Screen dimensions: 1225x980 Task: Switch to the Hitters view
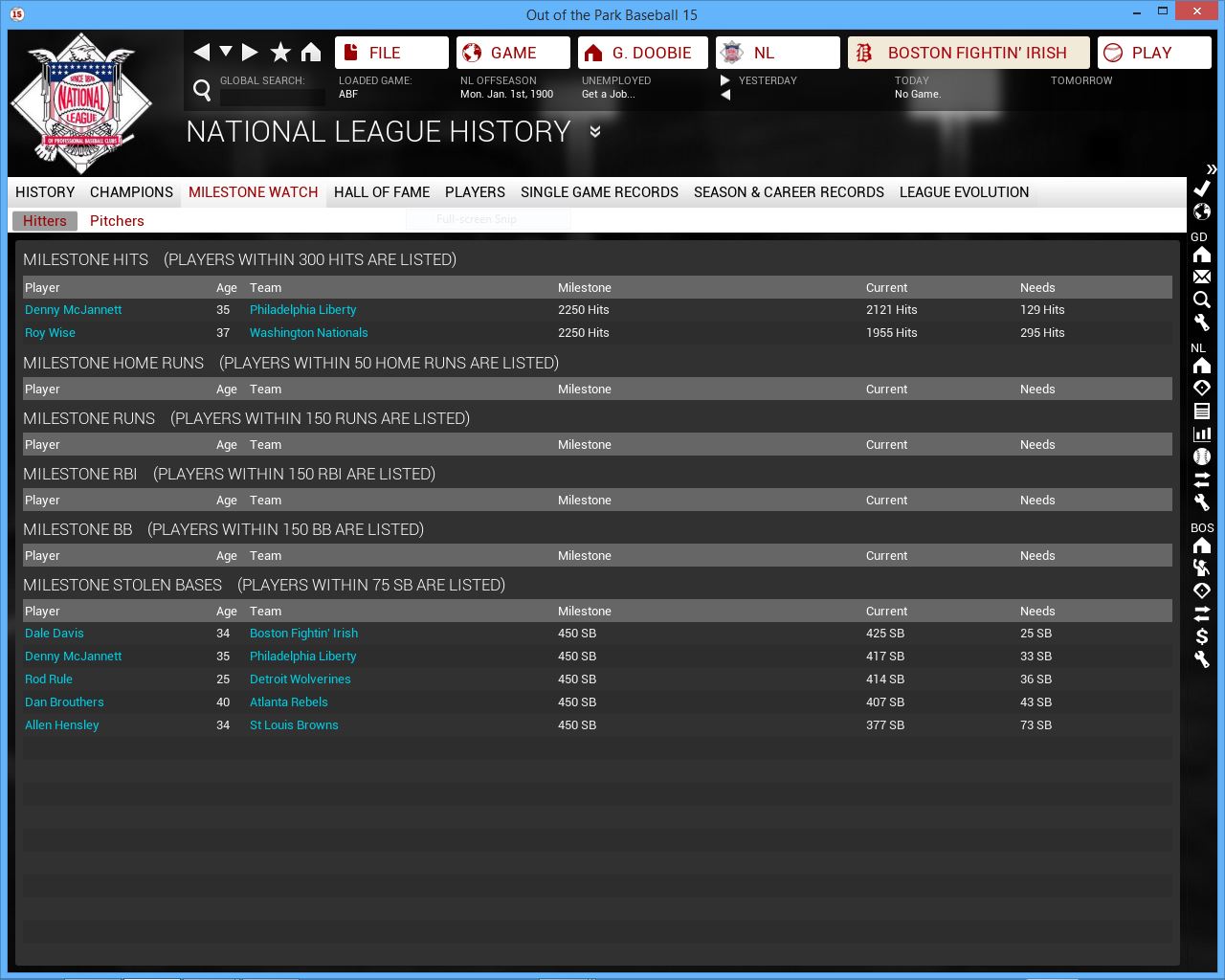click(x=45, y=221)
